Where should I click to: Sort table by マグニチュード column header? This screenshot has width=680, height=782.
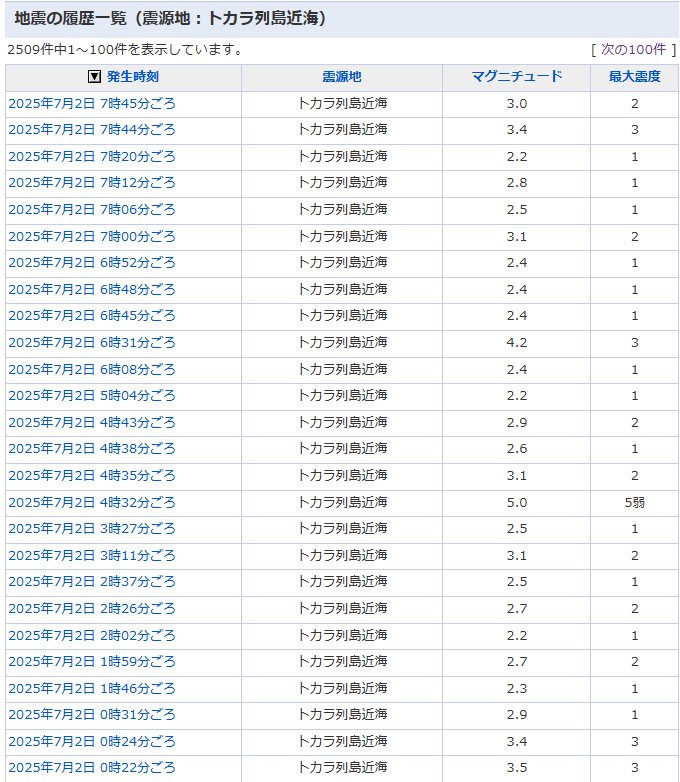coord(516,77)
